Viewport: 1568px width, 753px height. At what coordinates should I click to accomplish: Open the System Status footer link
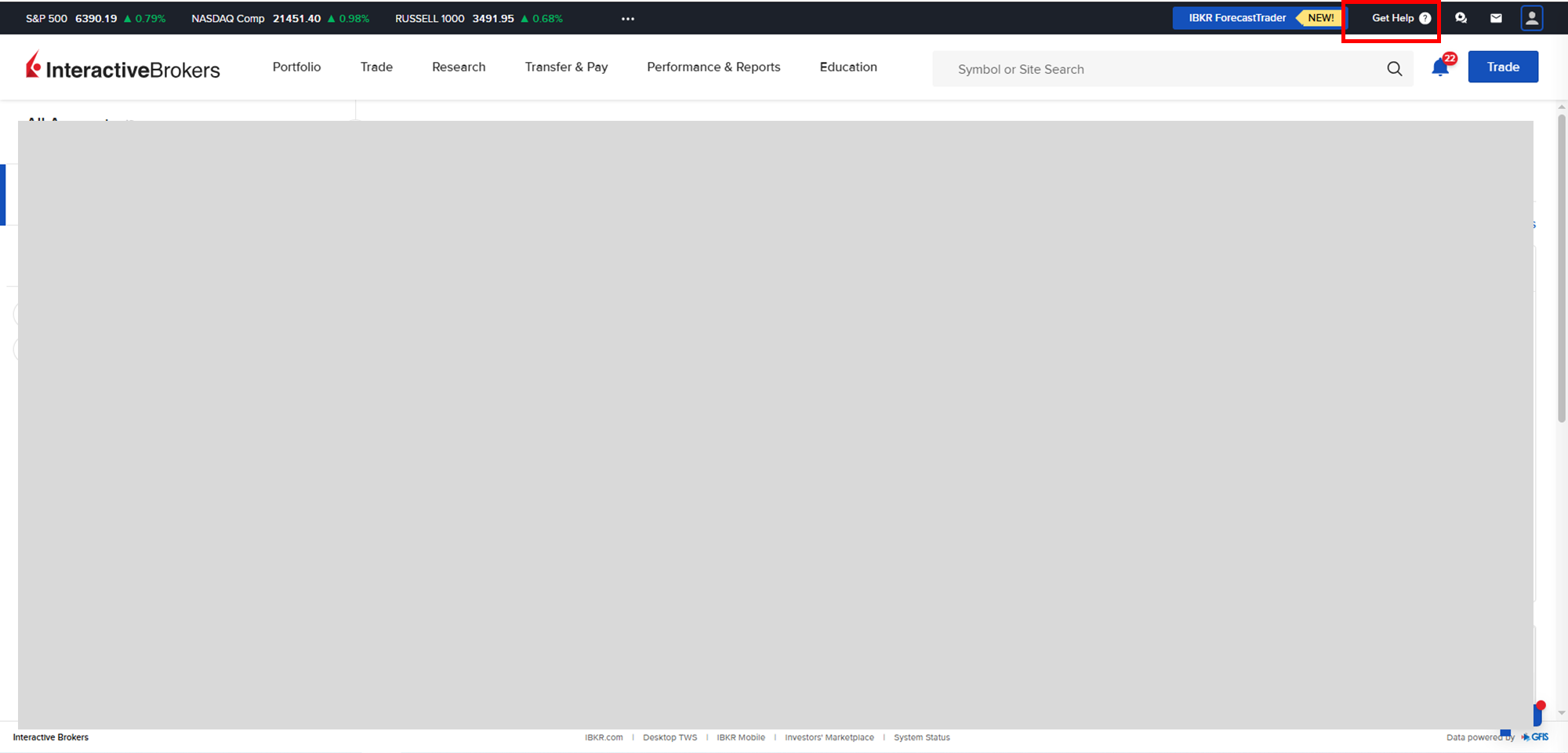point(921,737)
